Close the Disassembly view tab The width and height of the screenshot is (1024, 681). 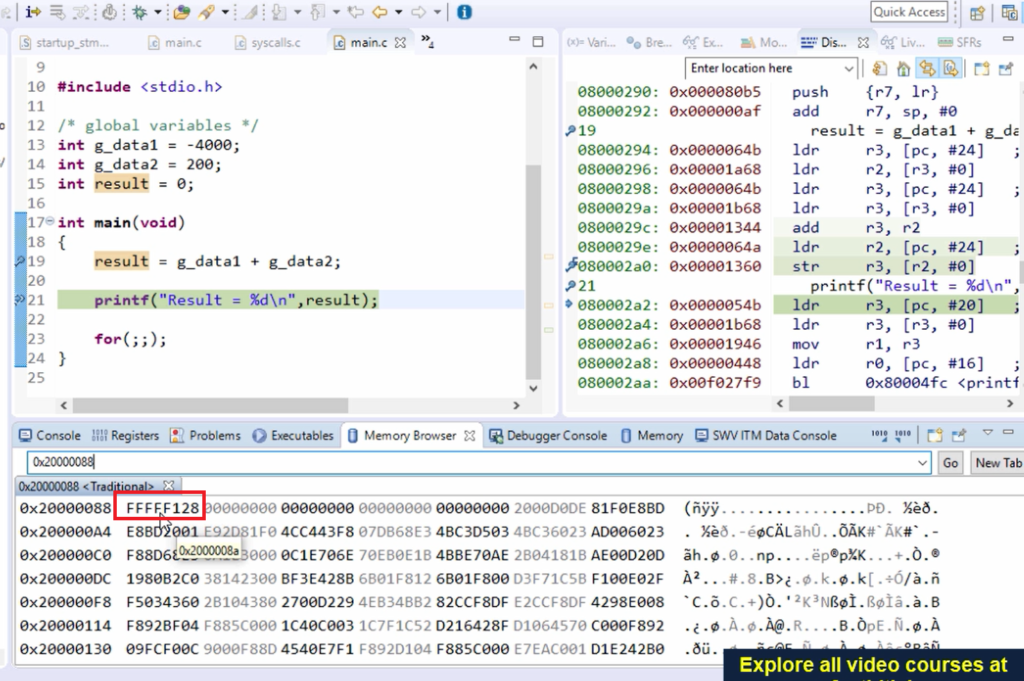tap(863, 42)
